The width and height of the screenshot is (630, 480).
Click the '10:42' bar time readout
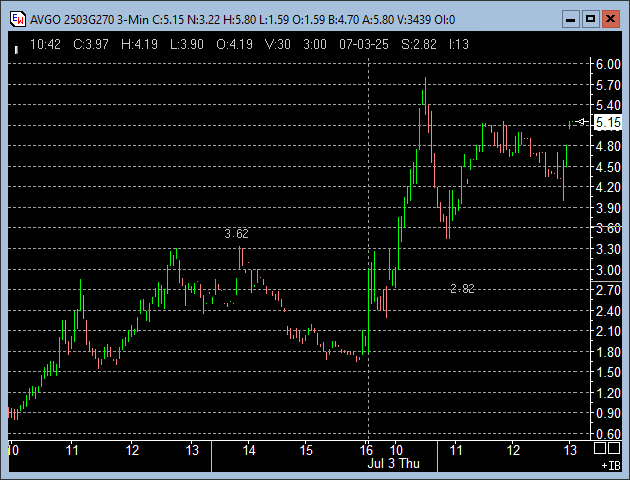click(x=45, y=44)
